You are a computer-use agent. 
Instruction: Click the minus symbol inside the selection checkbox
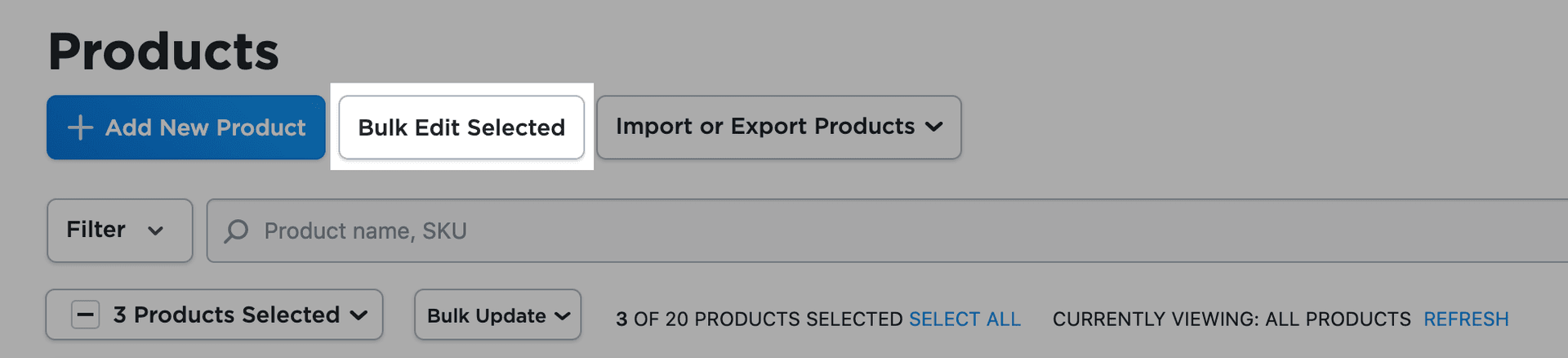(x=85, y=315)
